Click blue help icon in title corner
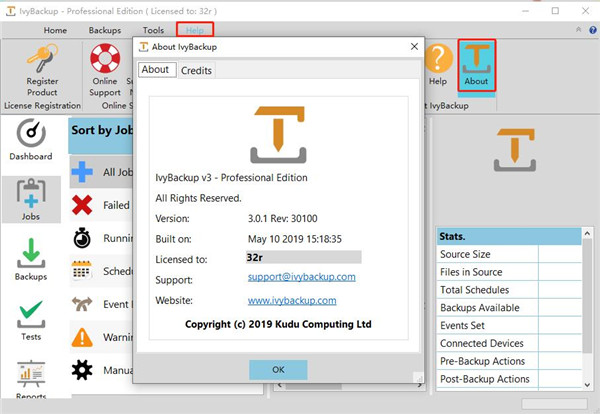600x414 pixels. (x=593, y=30)
